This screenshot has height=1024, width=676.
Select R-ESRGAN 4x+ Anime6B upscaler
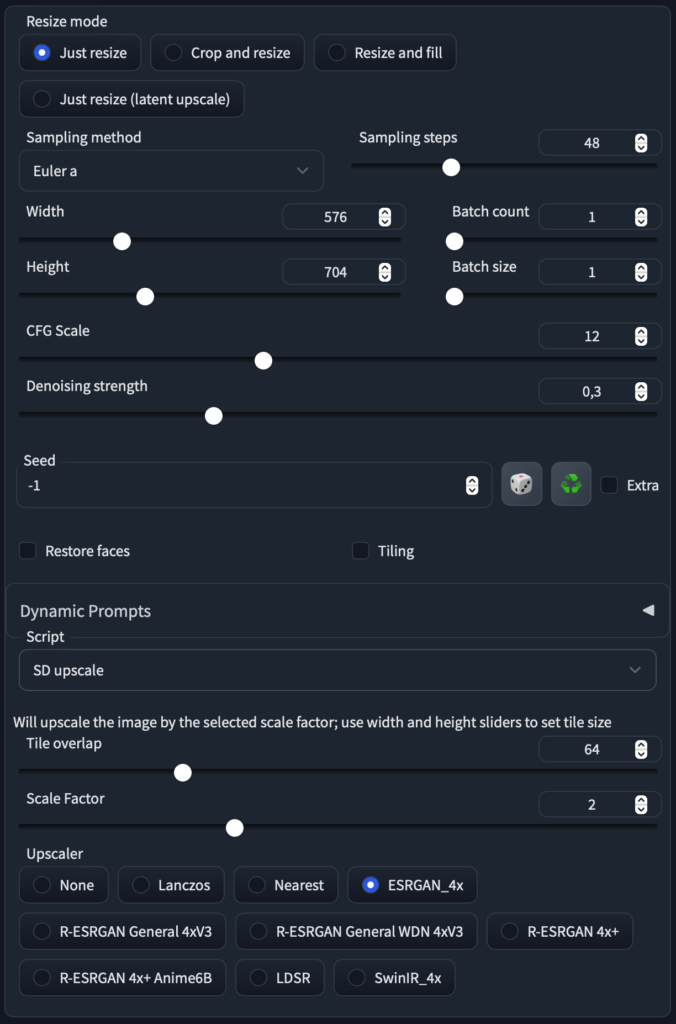click(x=123, y=978)
